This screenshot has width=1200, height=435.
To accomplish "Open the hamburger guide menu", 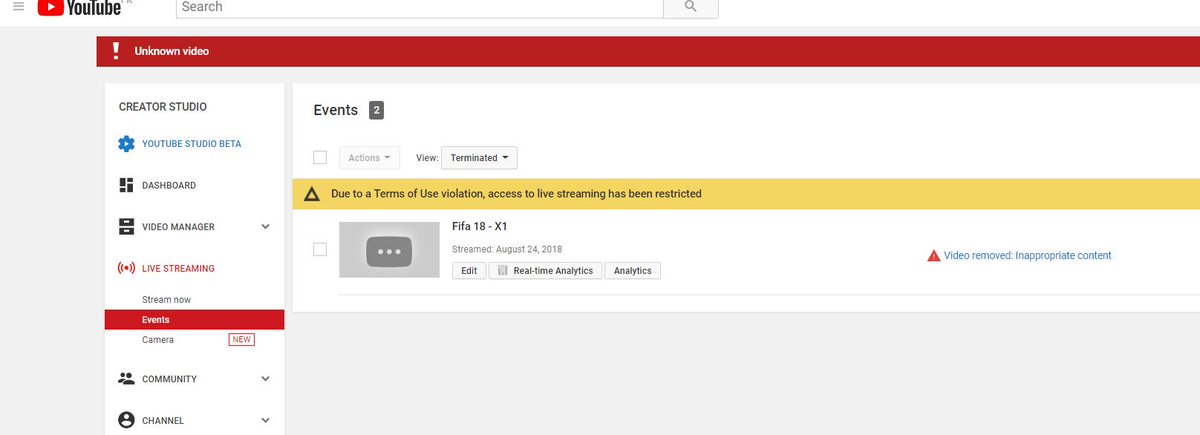I will [x=19, y=6].
